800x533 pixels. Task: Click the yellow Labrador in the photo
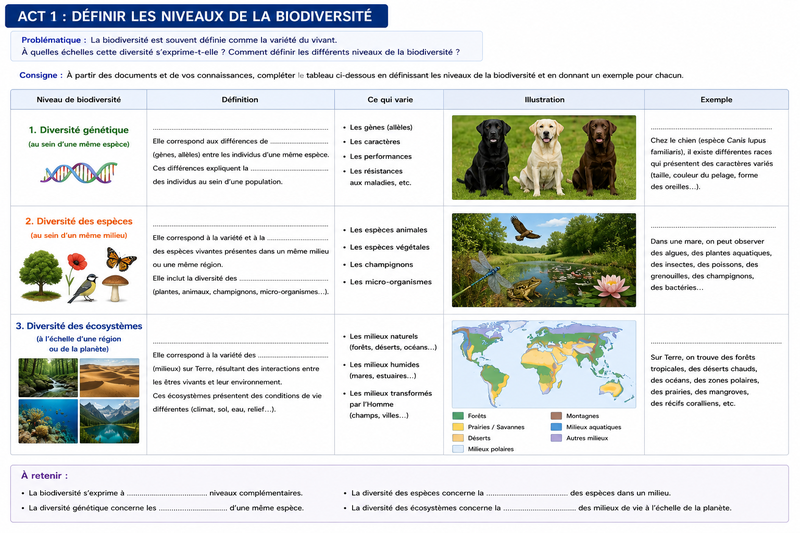[544, 157]
